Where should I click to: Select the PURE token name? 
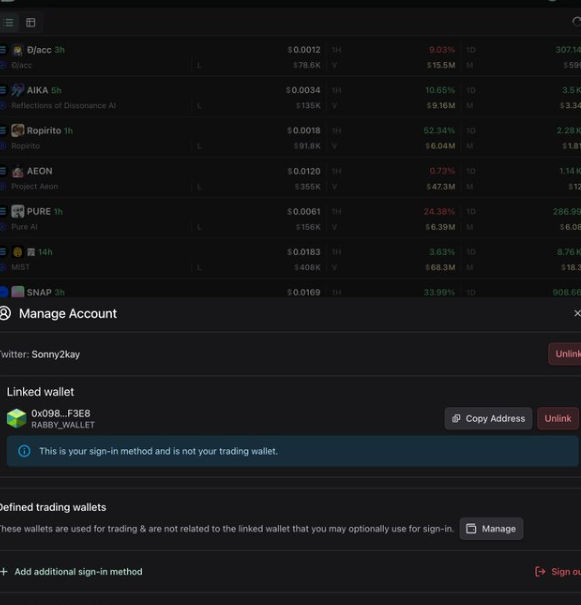click(x=39, y=211)
